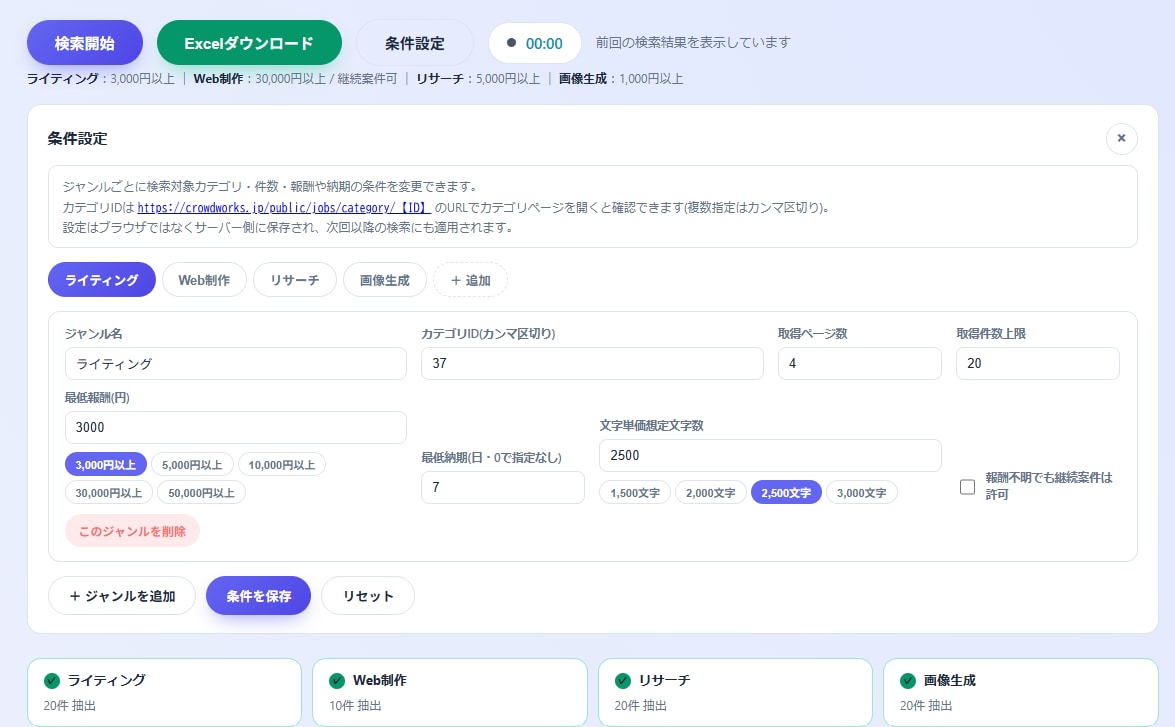1175x727 pixels.
Task: Focus the 文字単価想定文字数 field showing 2500
Action: click(x=770, y=455)
